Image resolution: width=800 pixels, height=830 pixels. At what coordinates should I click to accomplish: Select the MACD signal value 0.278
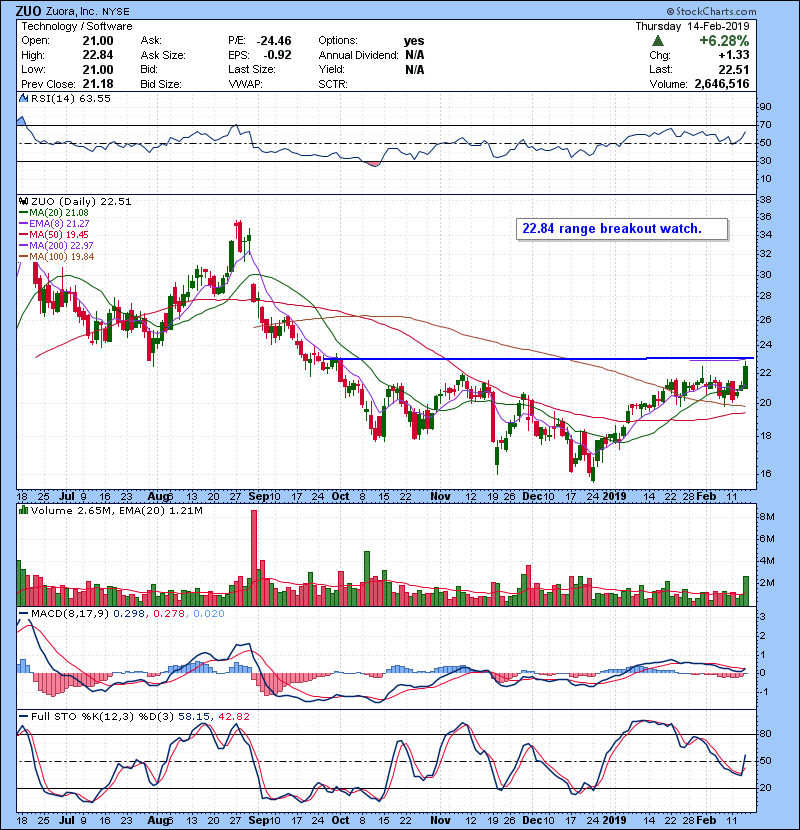tap(169, 614)
